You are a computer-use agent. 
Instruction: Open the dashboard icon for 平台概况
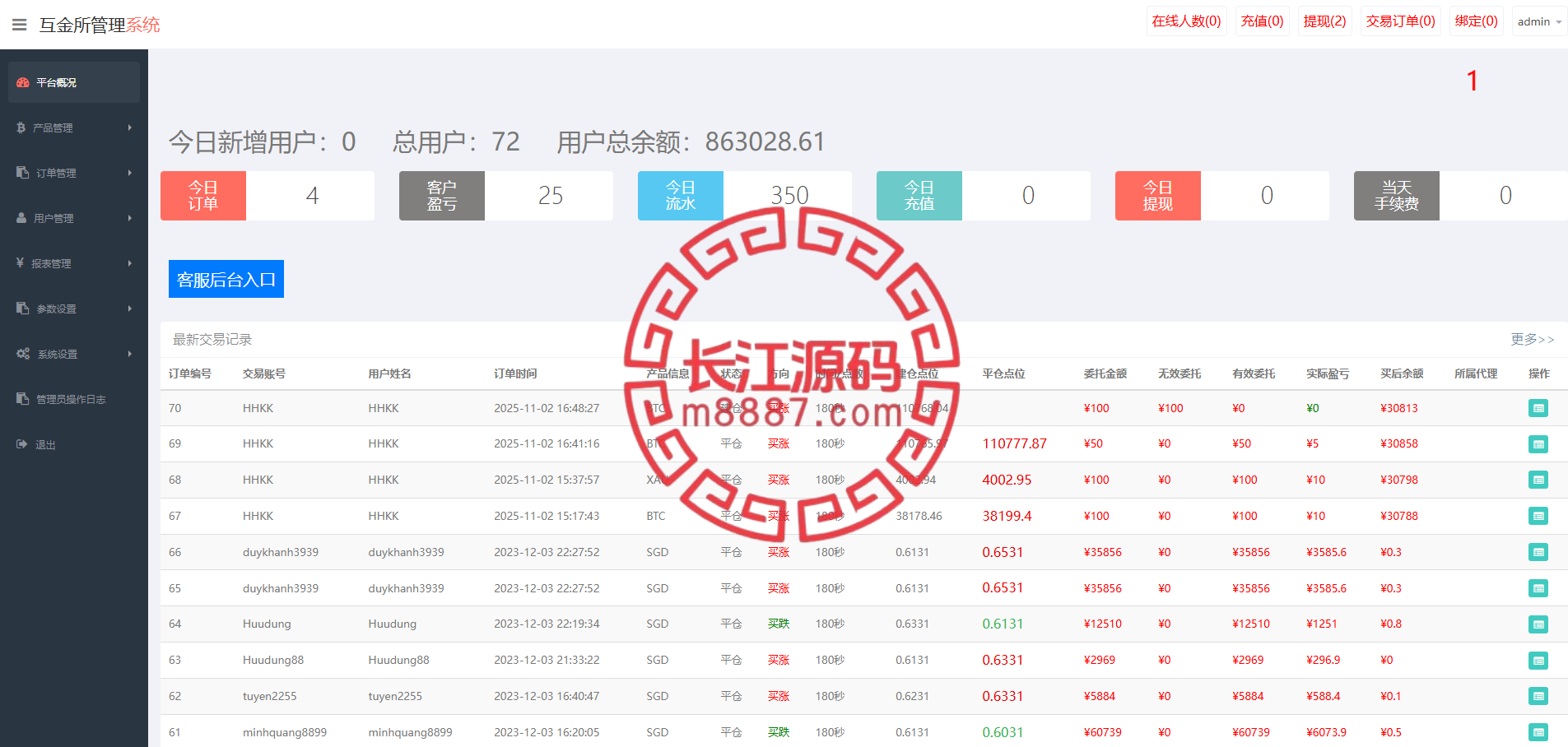(23, 82)
